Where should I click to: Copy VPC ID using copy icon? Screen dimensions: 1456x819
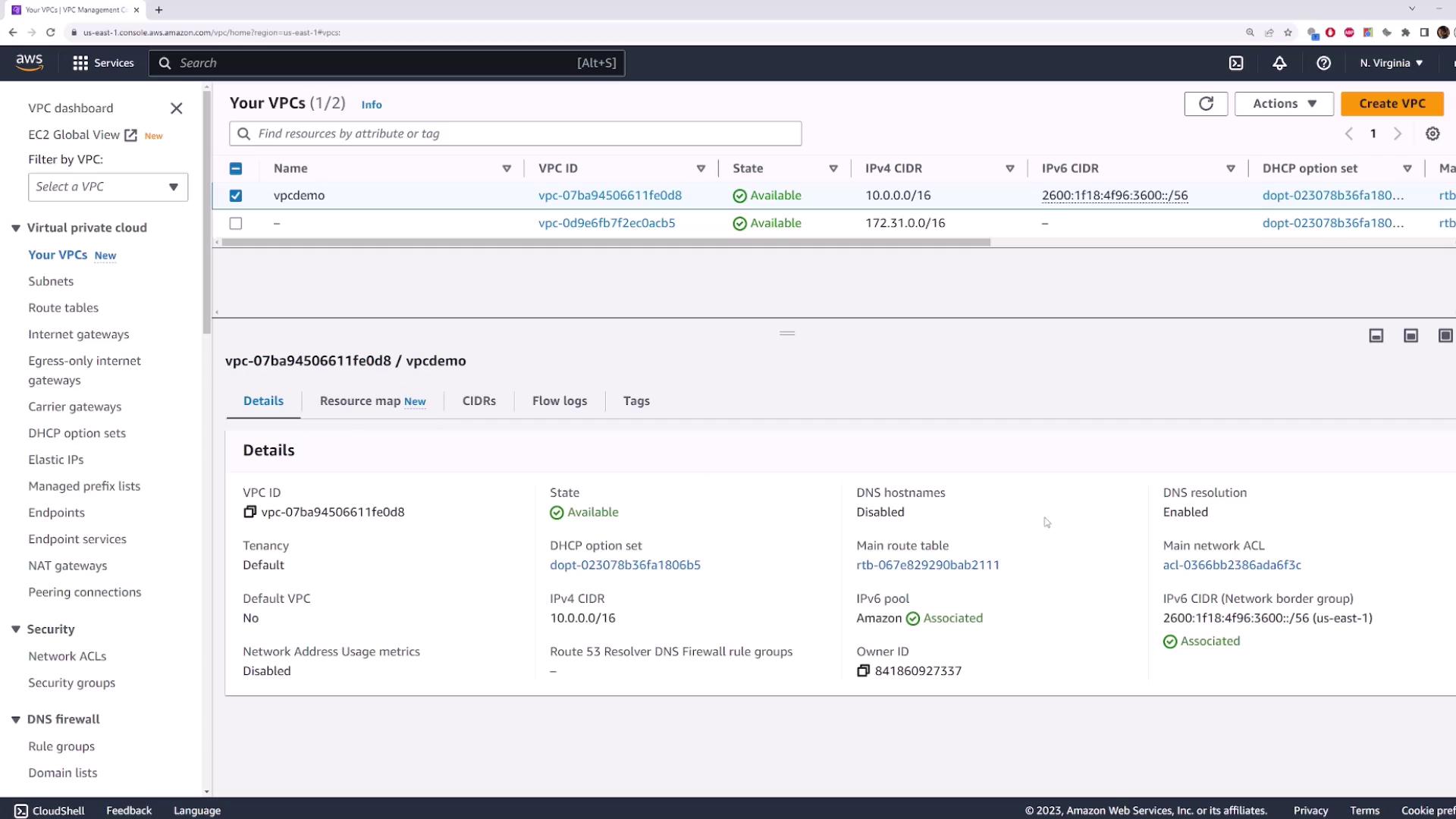pos(249,512)
